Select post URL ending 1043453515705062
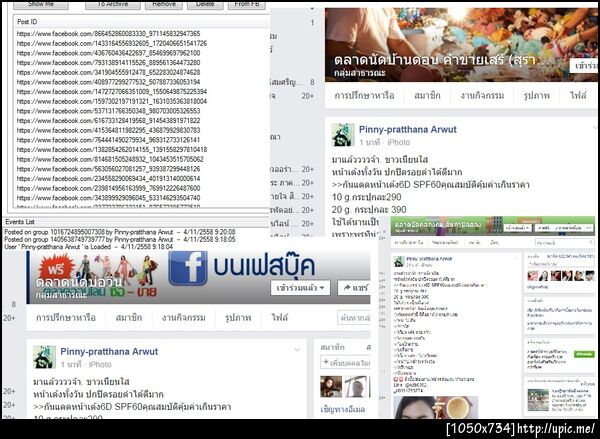600x439 pixels. coord(110,159)
